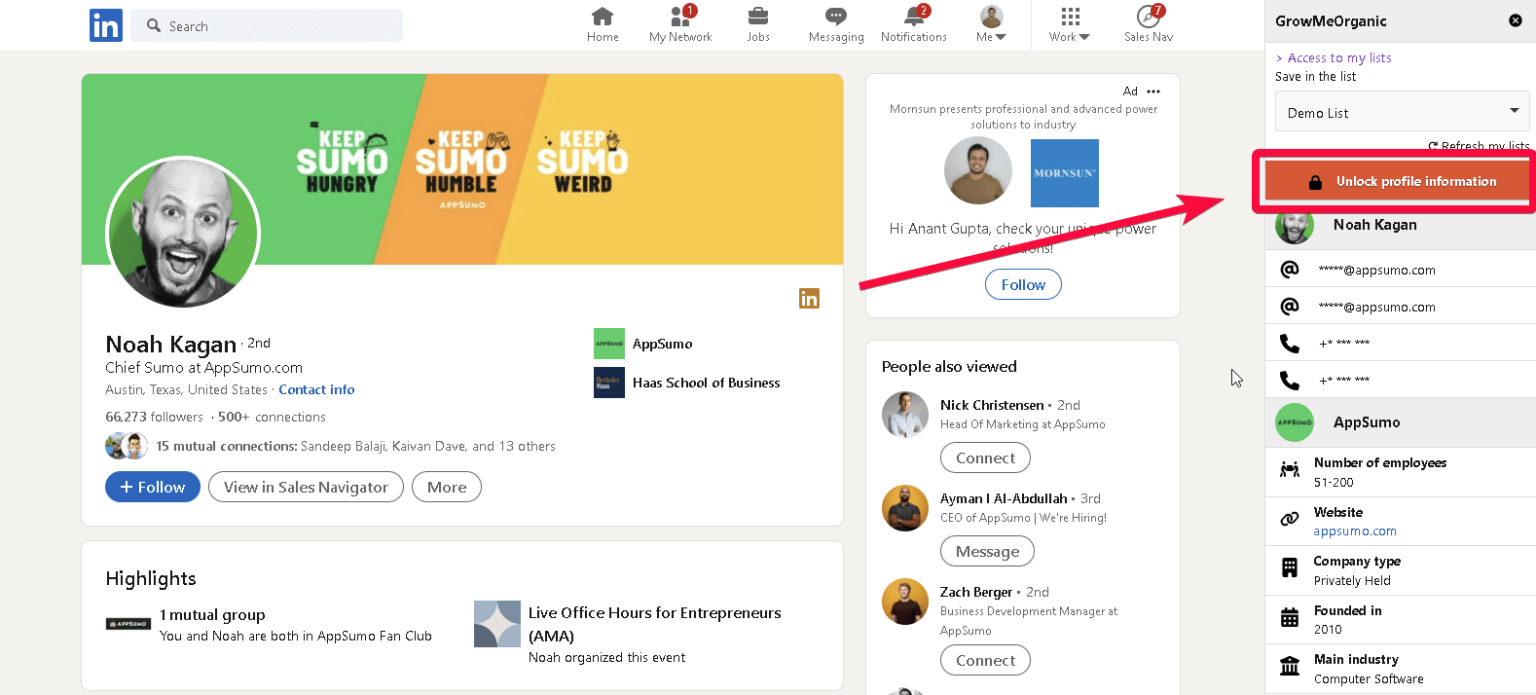
Task: Open the Messaging speech bubble icon
Action: pos(835,18)
